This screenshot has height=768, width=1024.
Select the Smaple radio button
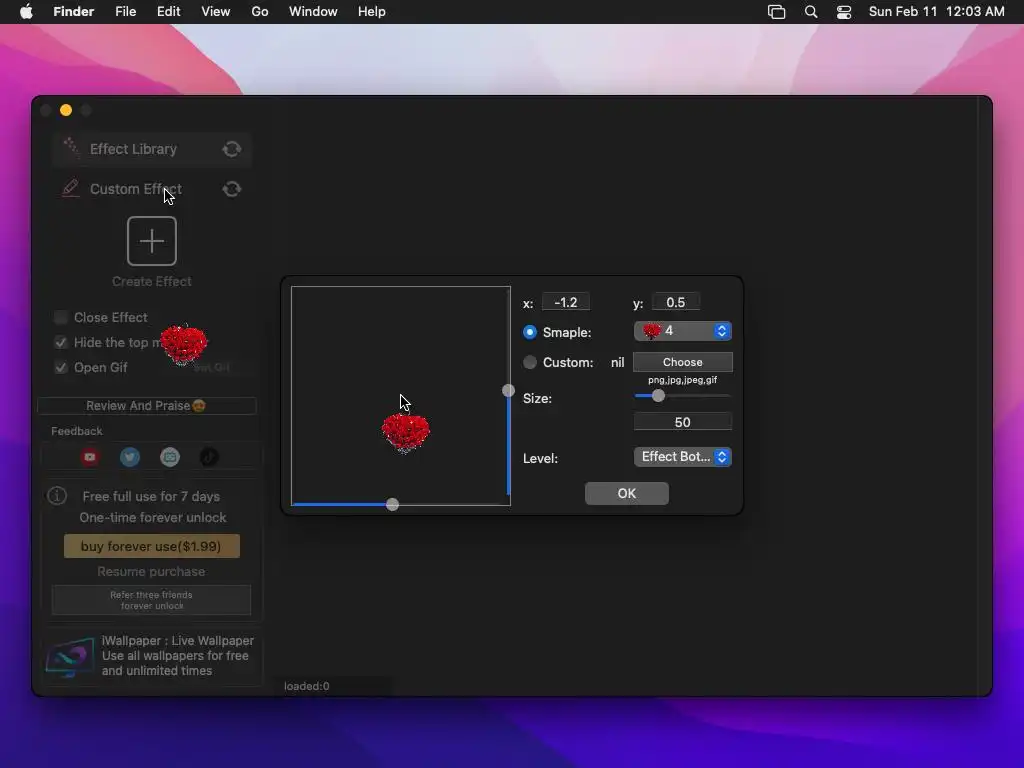pos(530,332)
